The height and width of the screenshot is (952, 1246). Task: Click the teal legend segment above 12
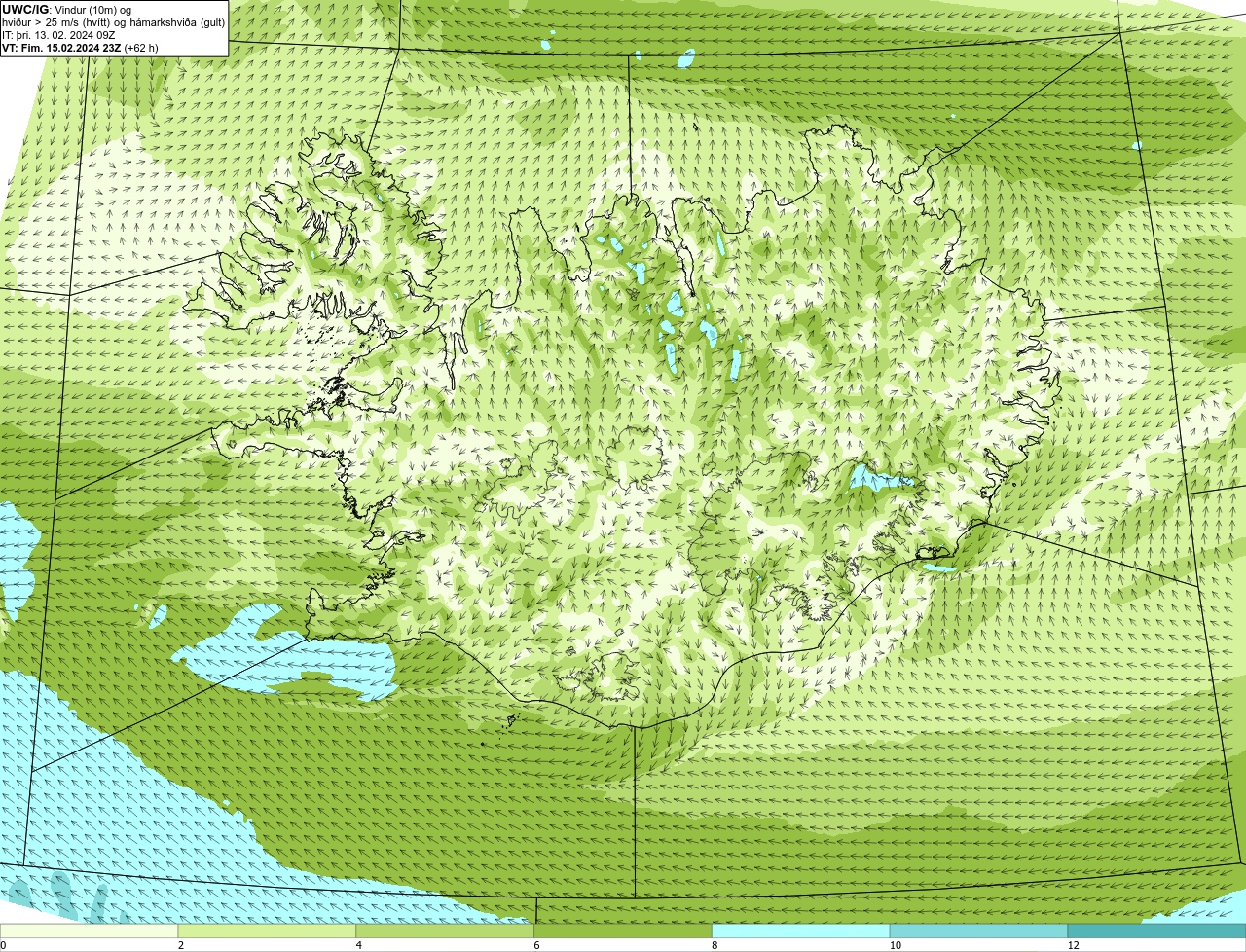tap(1156, 932)
